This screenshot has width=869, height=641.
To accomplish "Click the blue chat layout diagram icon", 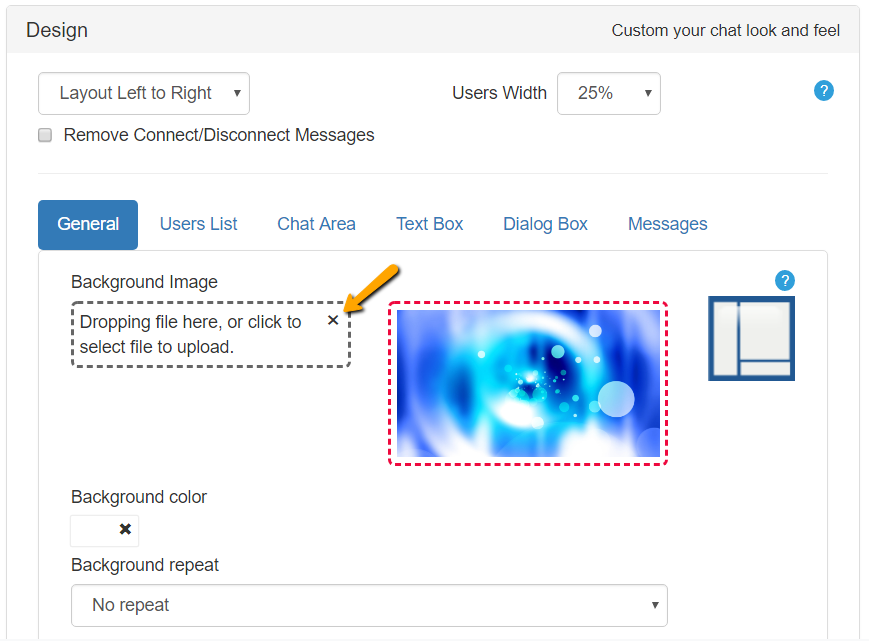I will pyautogui.click(x=751, y=338).
